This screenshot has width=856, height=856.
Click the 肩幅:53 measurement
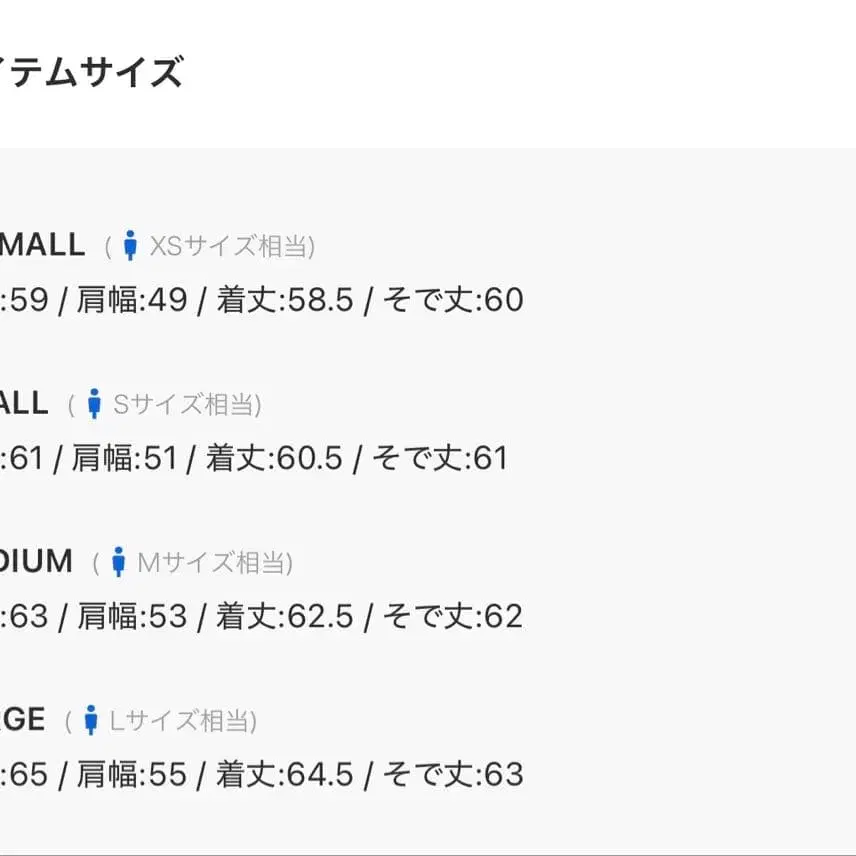pos(132,616)
